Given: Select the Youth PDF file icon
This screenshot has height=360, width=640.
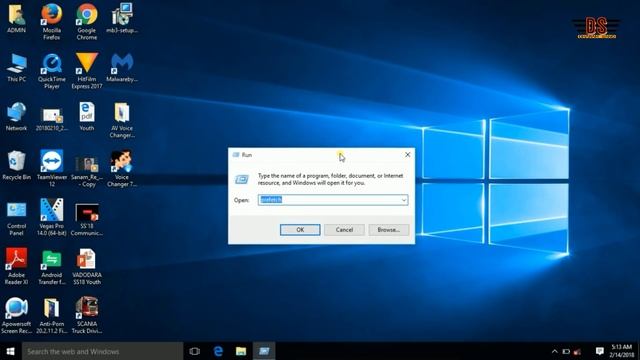Looking at the screenshot, I should tap(87, 116).
